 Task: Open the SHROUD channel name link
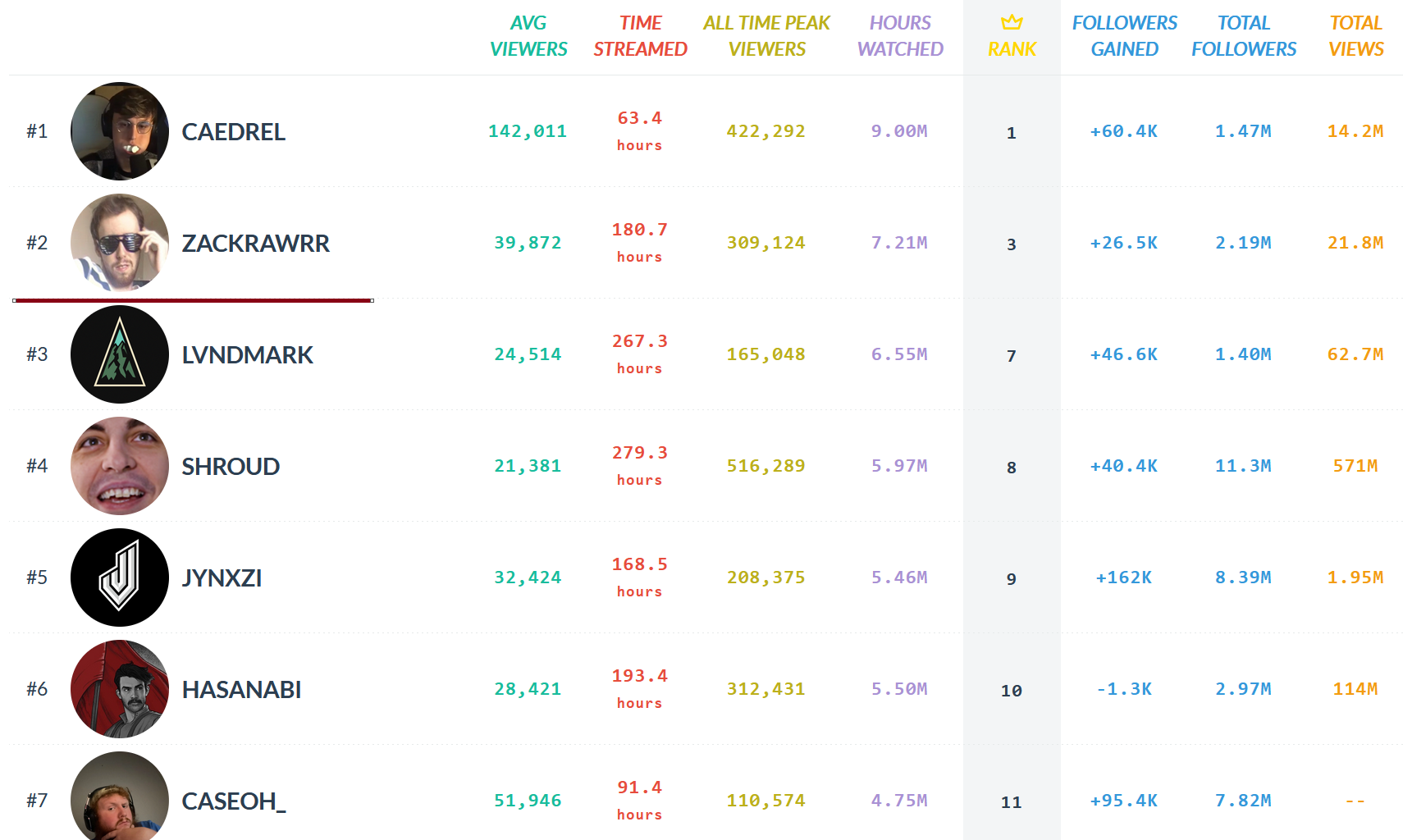[x=231, y=467]
